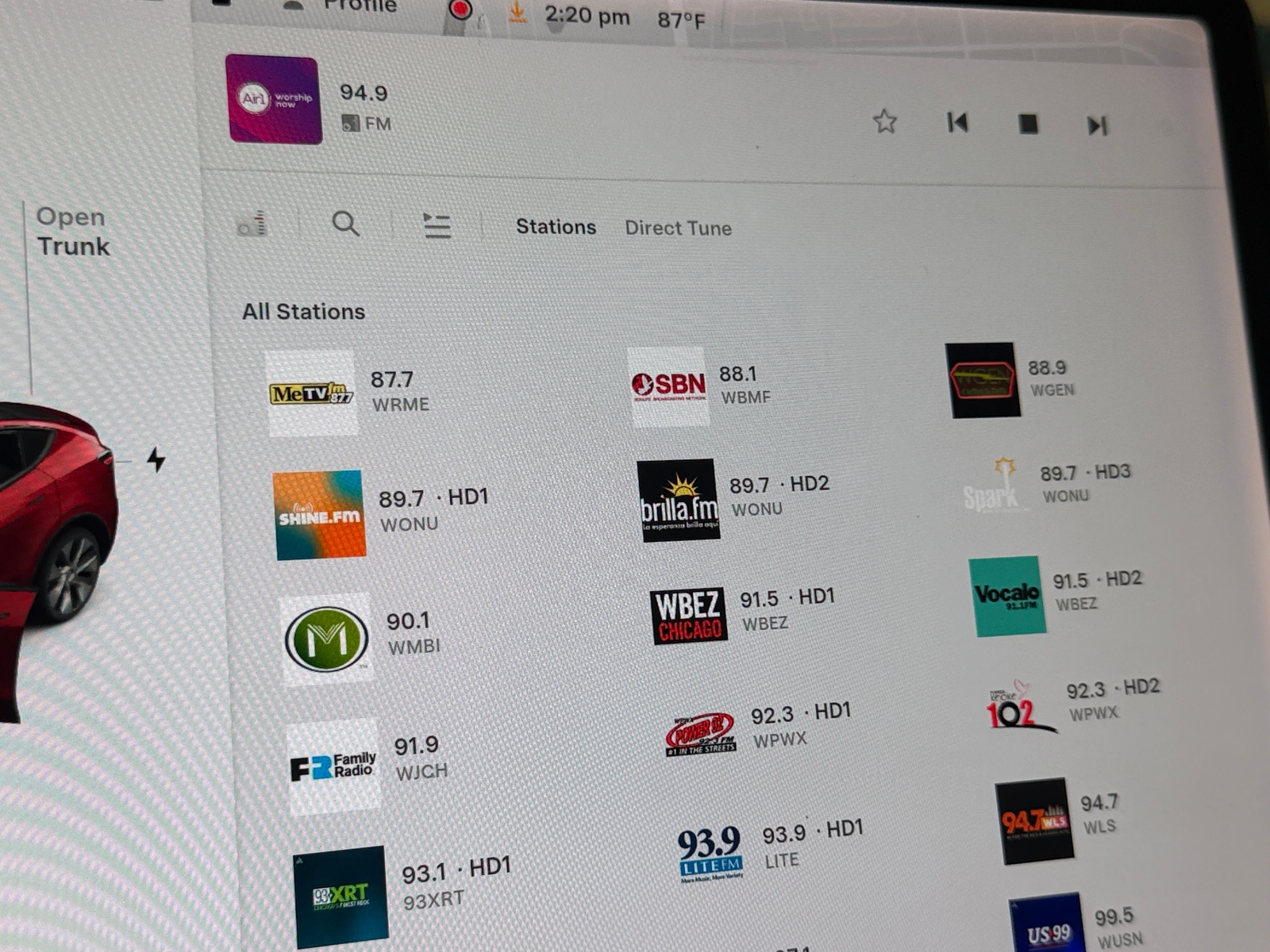The width and height of the screenshot is (1270, 952).
Task: Select the 90.1 WMBI station text
Action: point(413,632)
